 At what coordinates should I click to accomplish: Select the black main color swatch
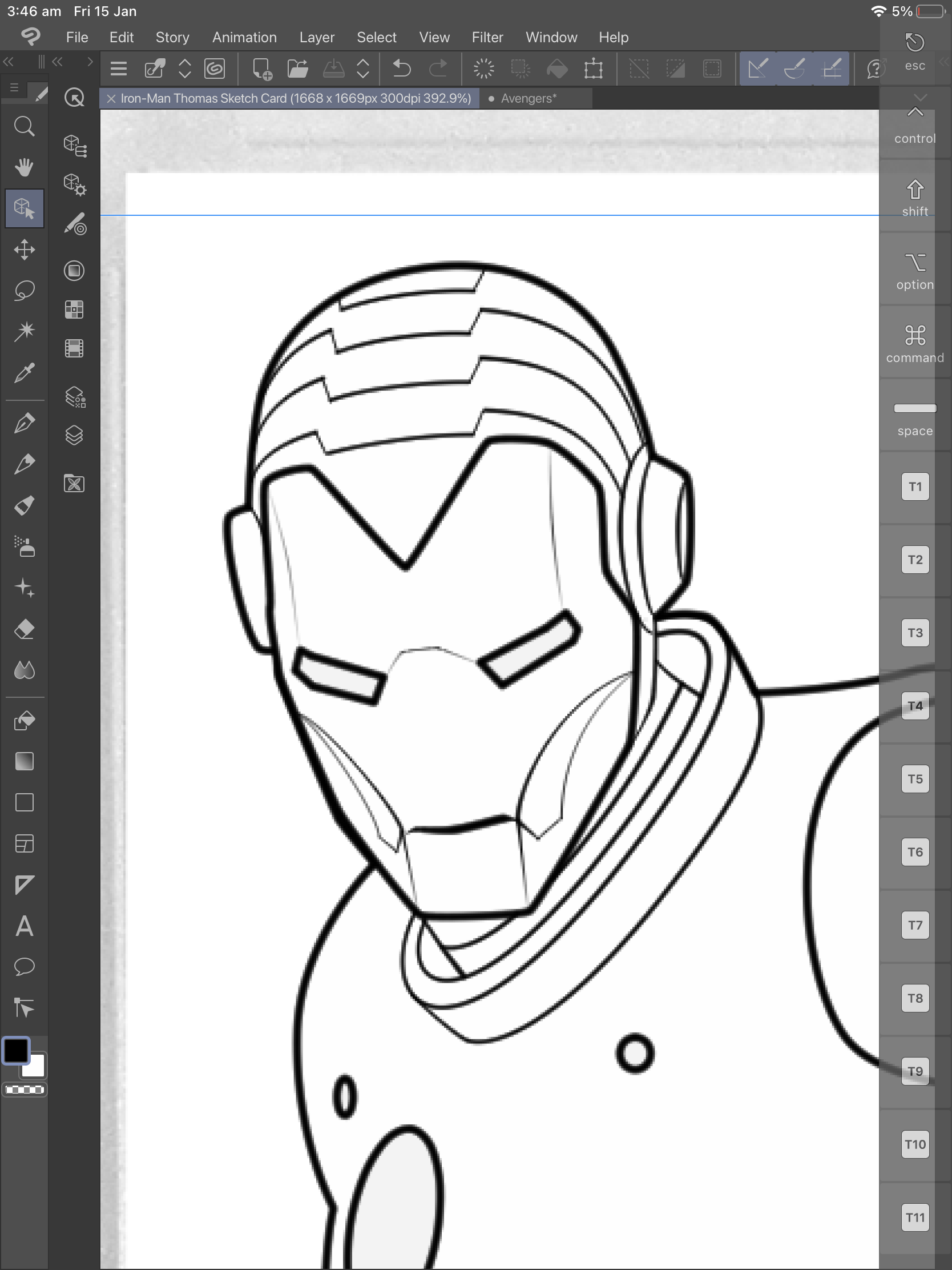(16, 1051)
